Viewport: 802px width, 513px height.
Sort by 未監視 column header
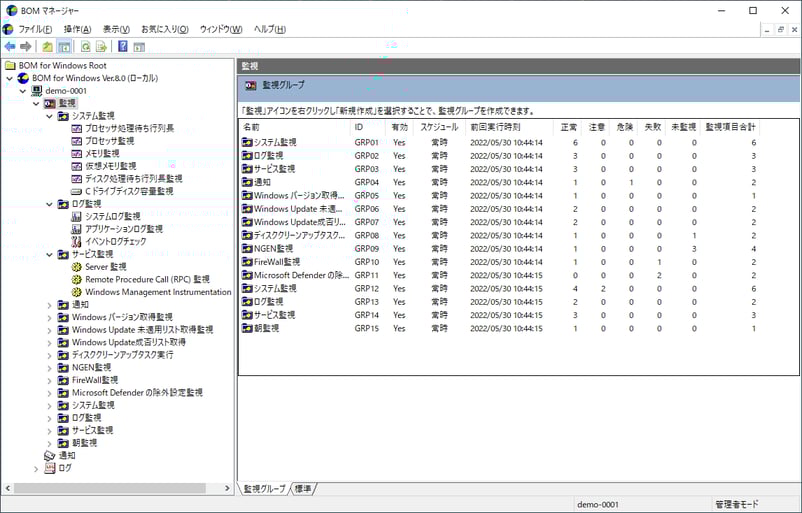(x=683, y=127)
